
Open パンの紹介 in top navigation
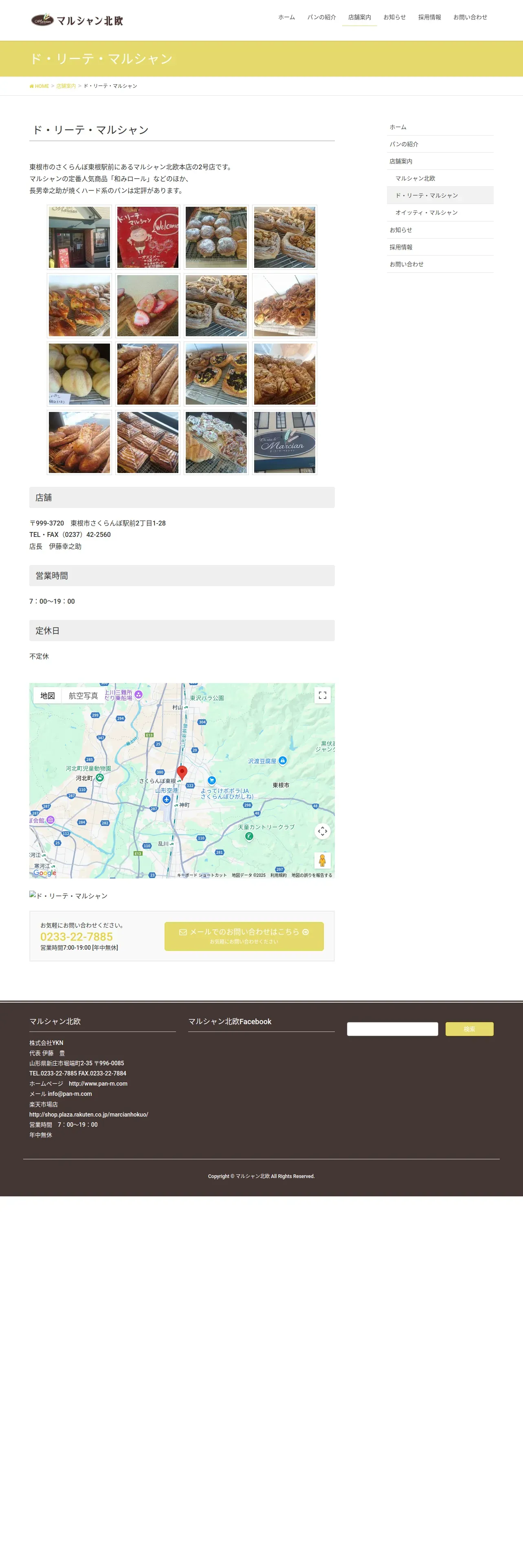(321, 17)
